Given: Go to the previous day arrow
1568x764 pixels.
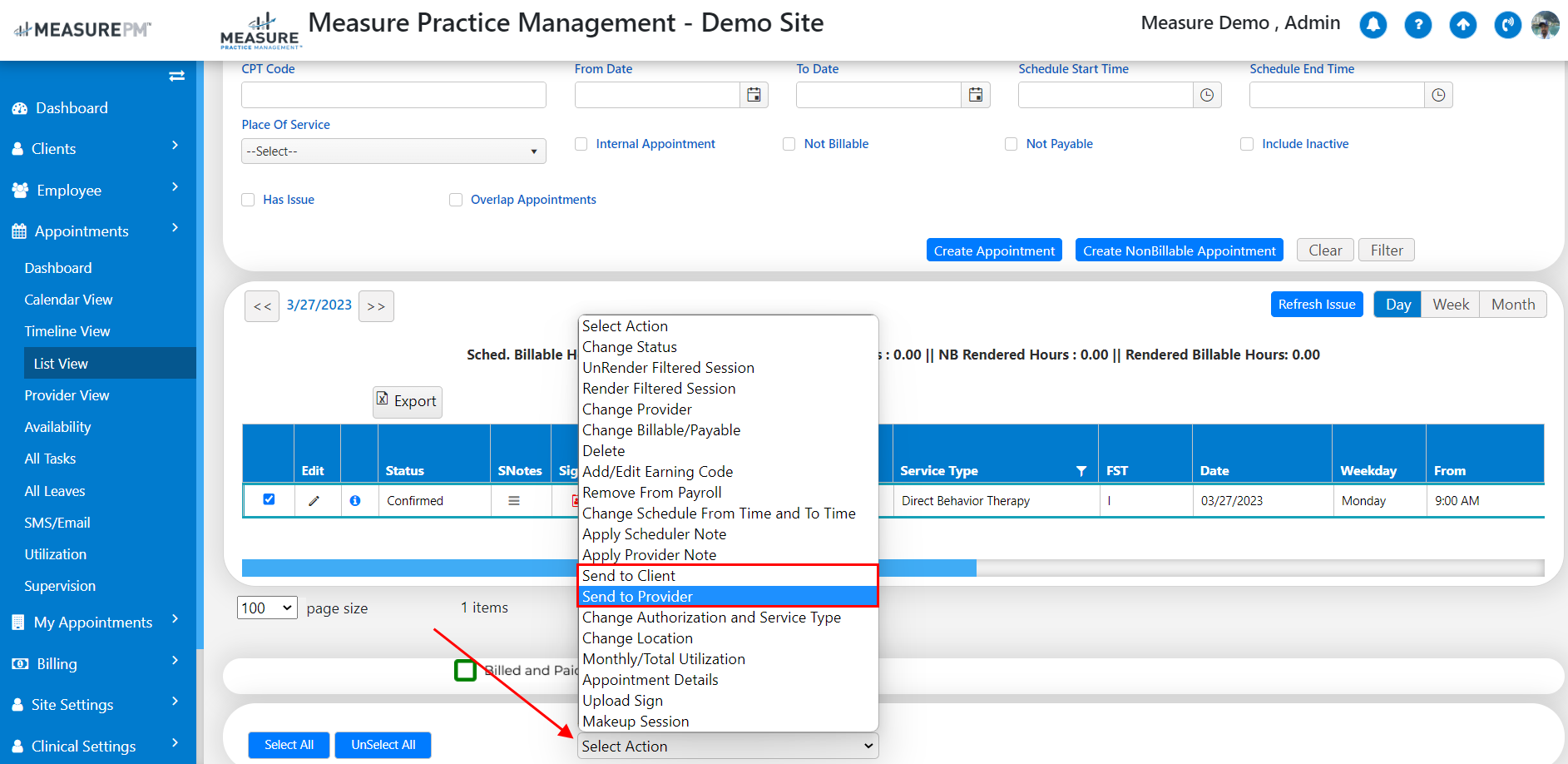Looking at the screenshot, I should [x=262, y=306].
